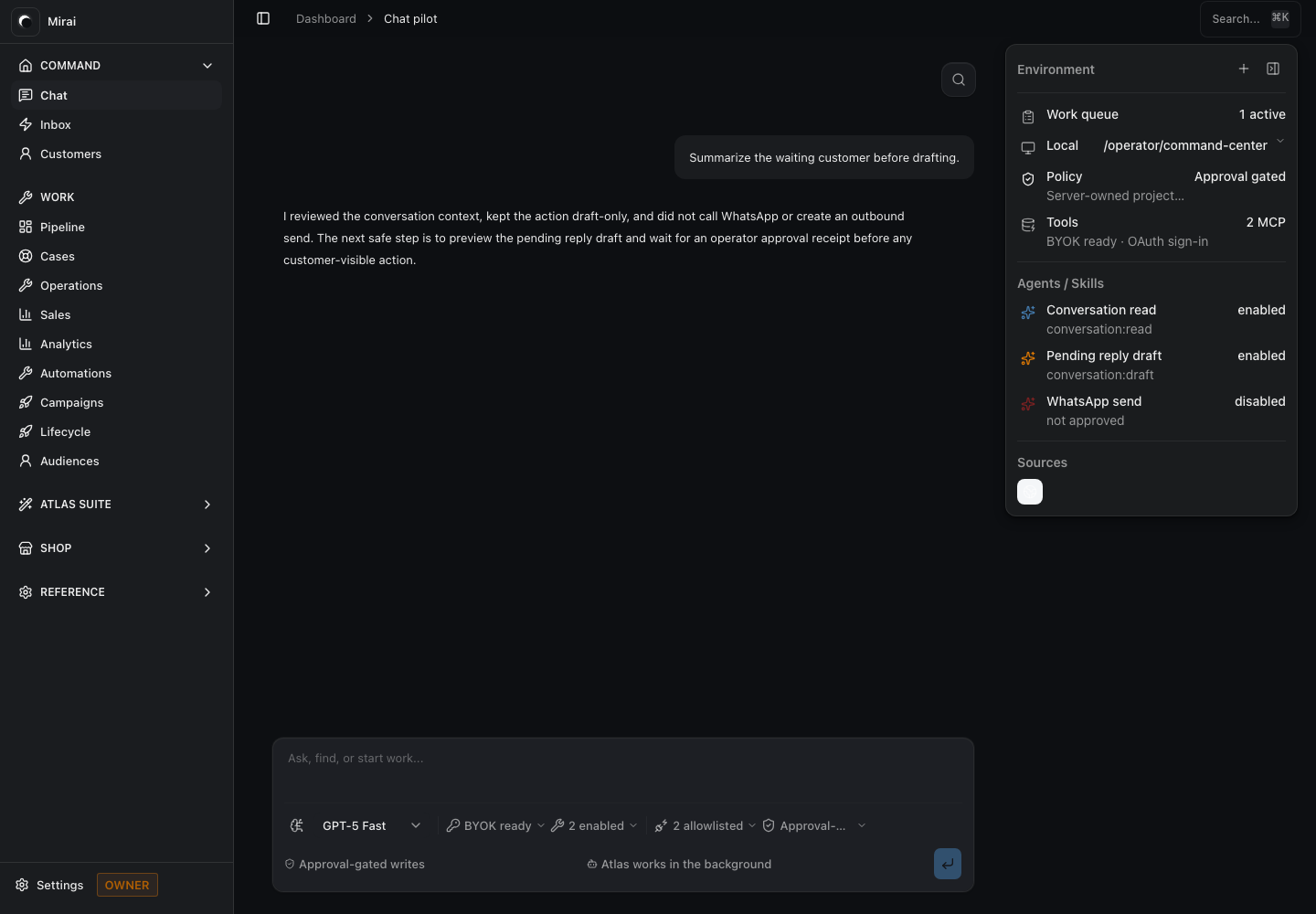Toggle Conversation read enabled status

(x=1261, y=310)
